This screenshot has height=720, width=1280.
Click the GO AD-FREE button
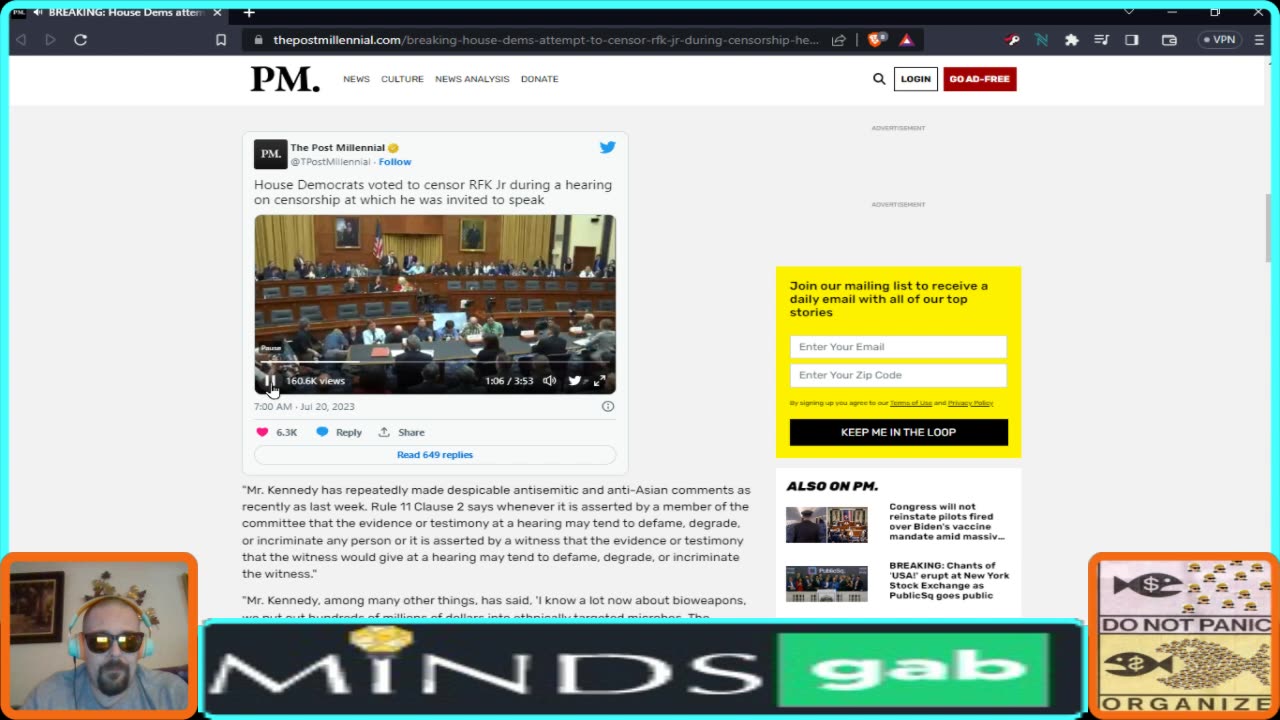980,79
